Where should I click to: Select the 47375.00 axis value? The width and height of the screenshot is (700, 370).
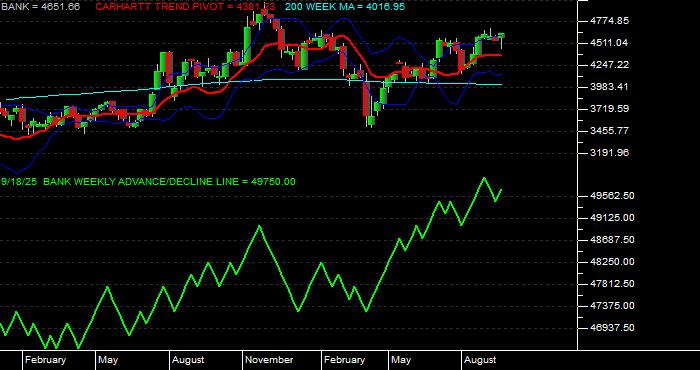coord(612,306)
